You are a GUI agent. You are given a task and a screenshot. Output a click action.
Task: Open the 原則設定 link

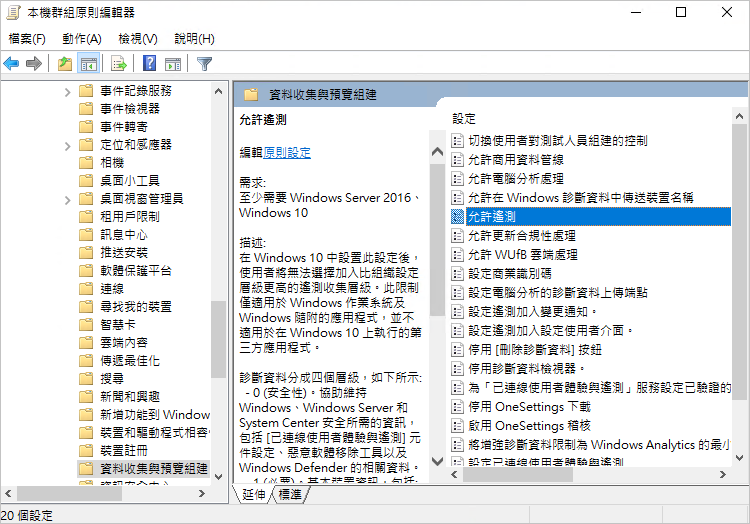coord(287,153)
